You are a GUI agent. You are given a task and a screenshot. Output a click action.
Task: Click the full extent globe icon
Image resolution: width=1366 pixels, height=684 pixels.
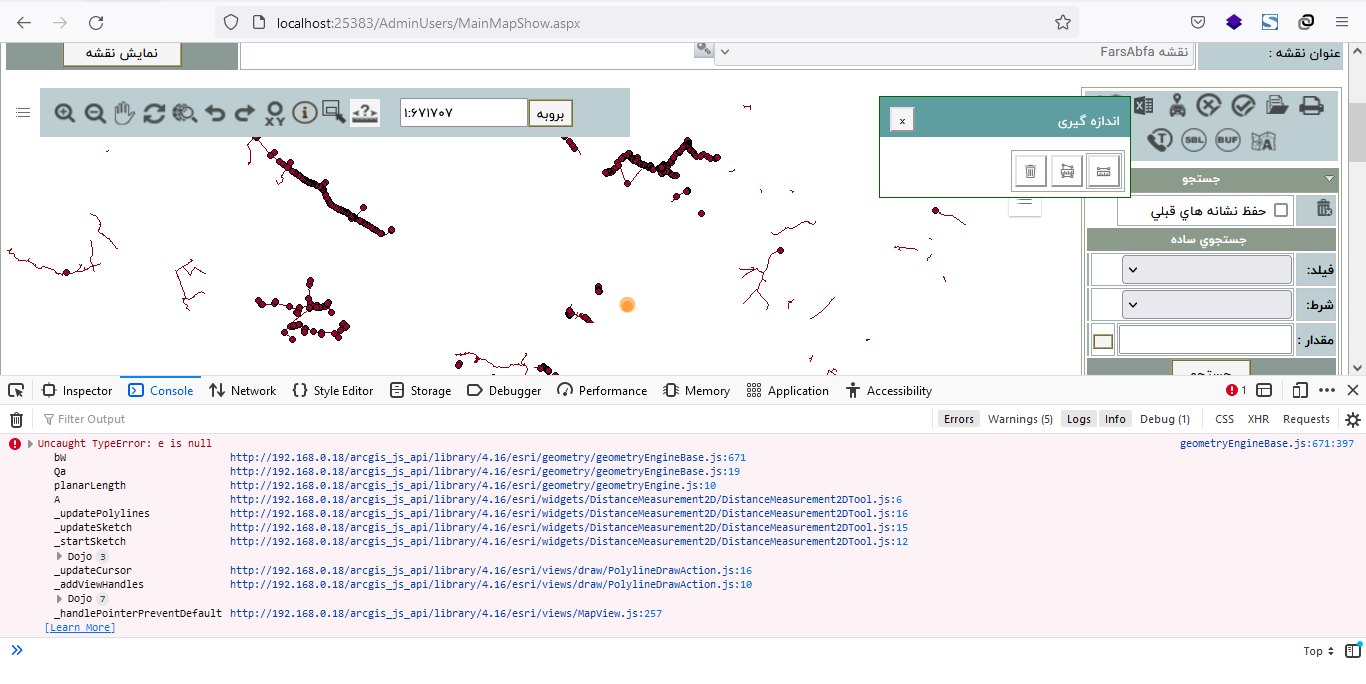point(184,113)
